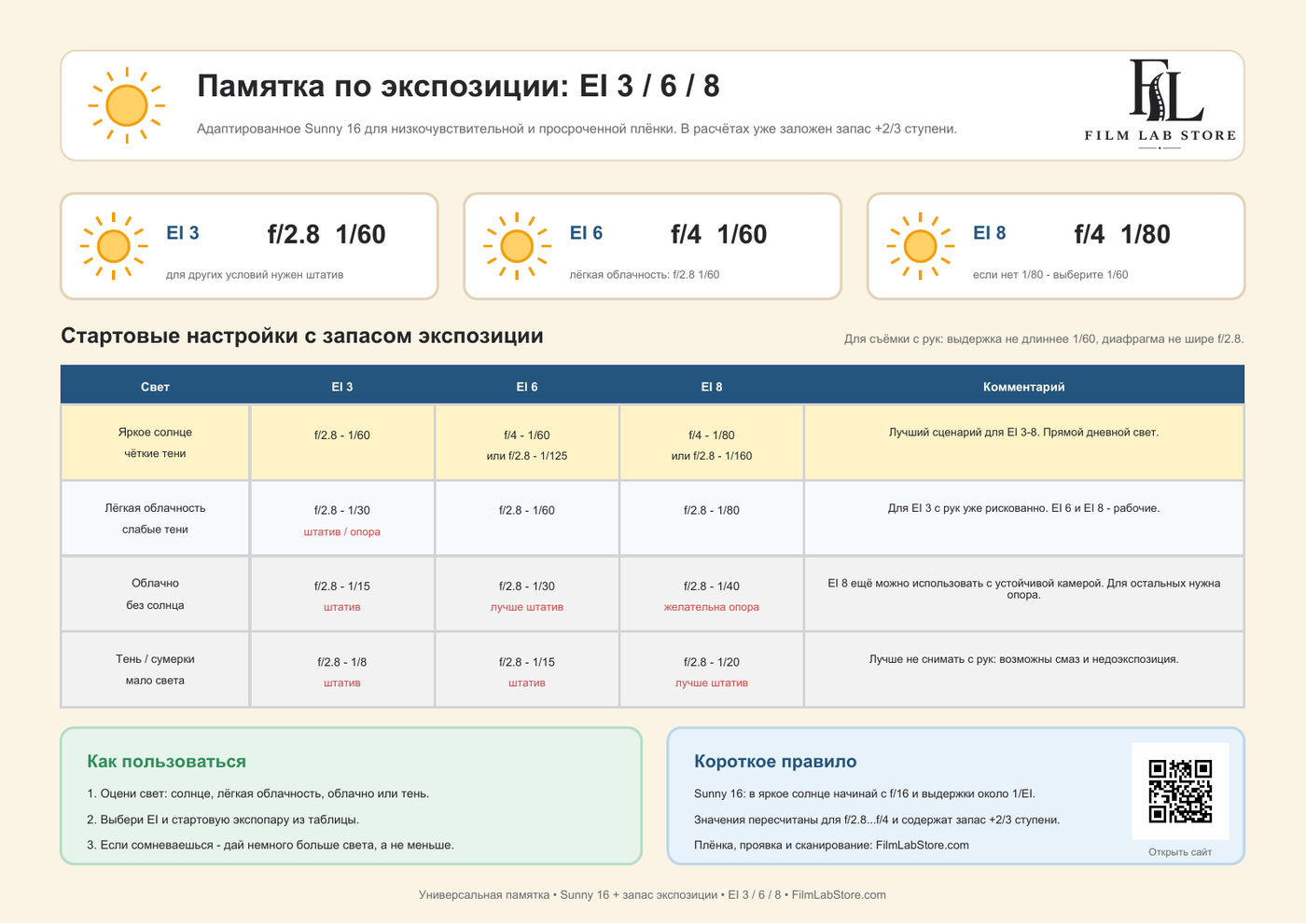Image resolution: width=1306 pixels, height=924 pixels.
Task: Click the sun icon in EI 8 card
Action: click(x=920, y=246)
